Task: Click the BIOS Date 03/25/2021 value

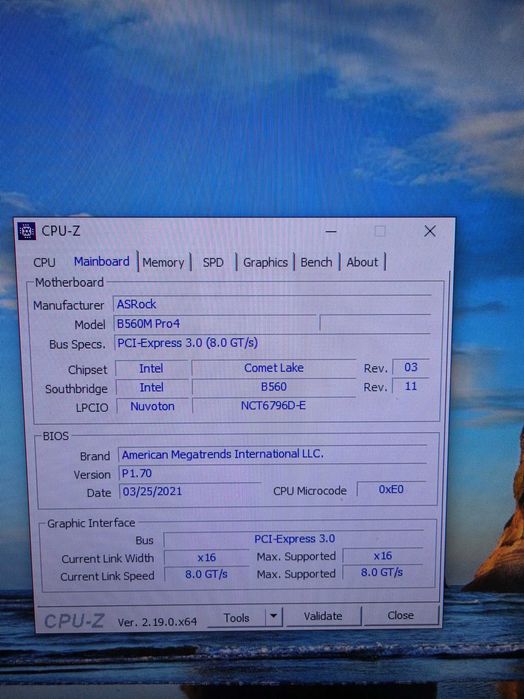Action: click(190, 491)
